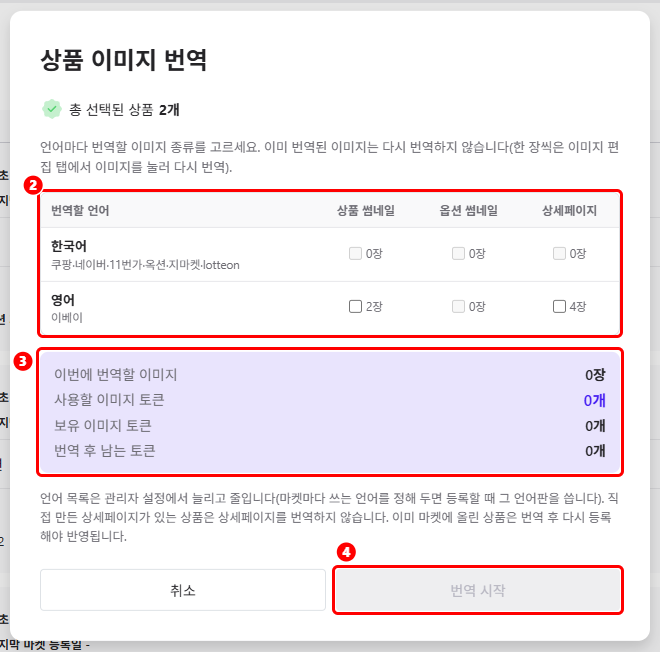This screenshot has width=660, height=652.
Task: Check Korean 옵션 썸네일 0장 checkbox
Action: (458, 253)
